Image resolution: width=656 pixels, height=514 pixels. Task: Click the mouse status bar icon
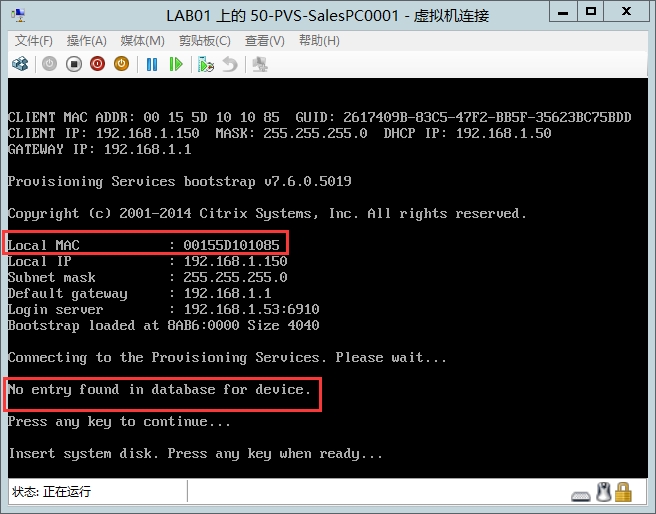click(603, 492)
